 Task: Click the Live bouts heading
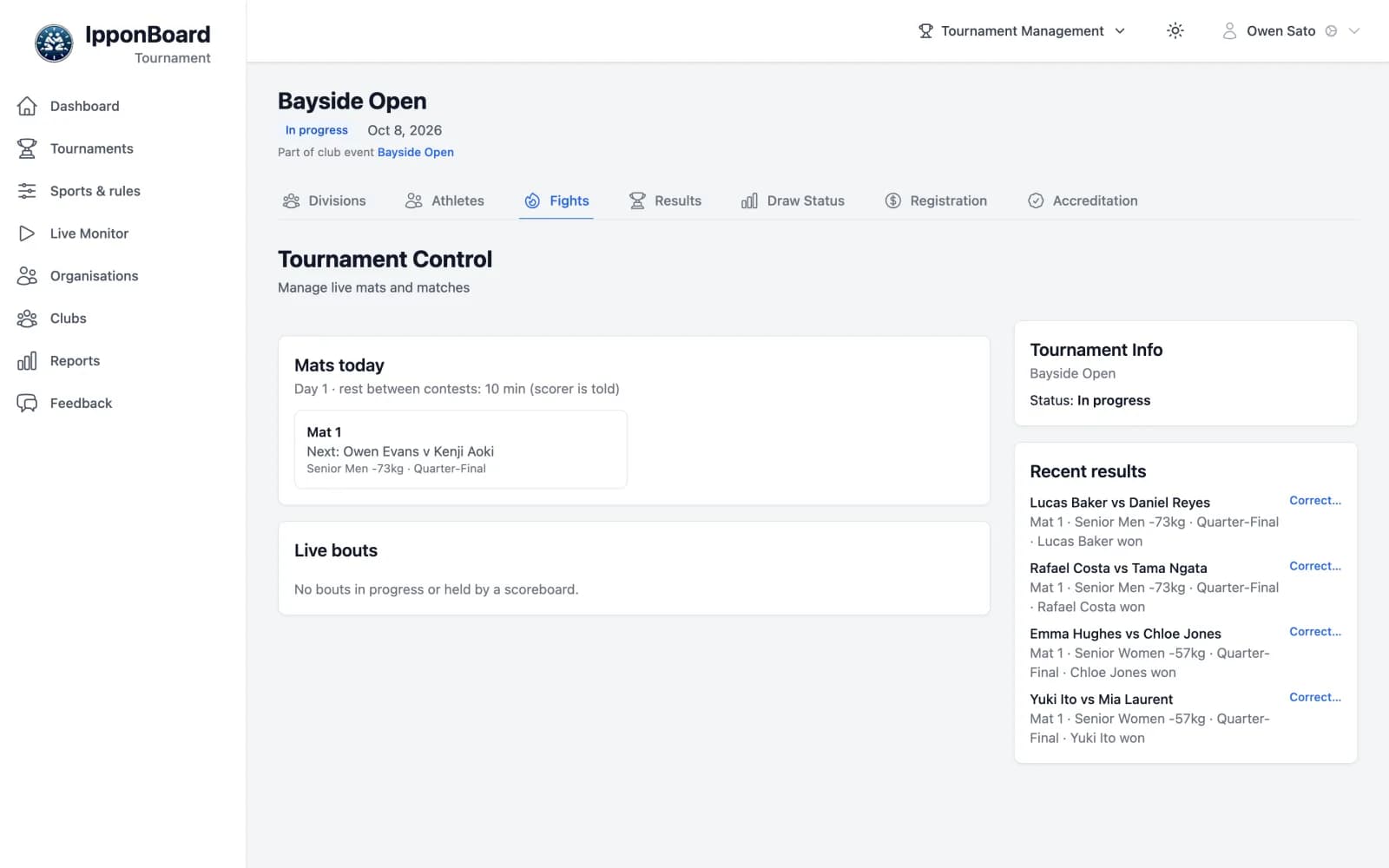336,550
